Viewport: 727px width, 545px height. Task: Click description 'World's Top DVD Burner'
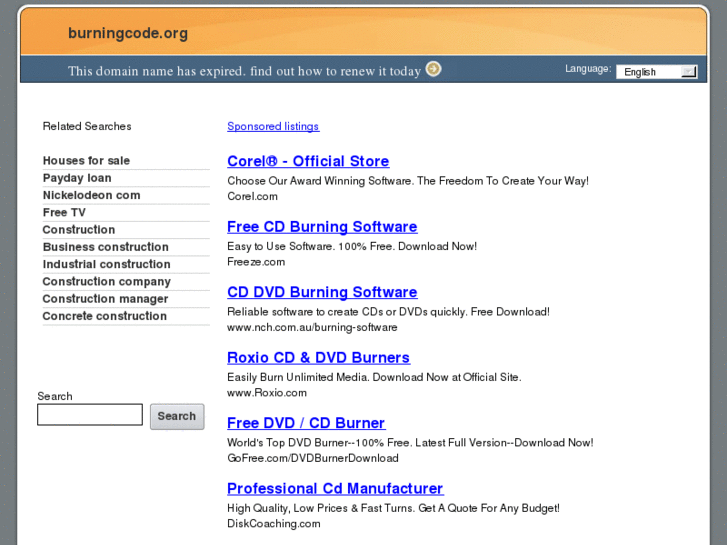pos(410,442)
